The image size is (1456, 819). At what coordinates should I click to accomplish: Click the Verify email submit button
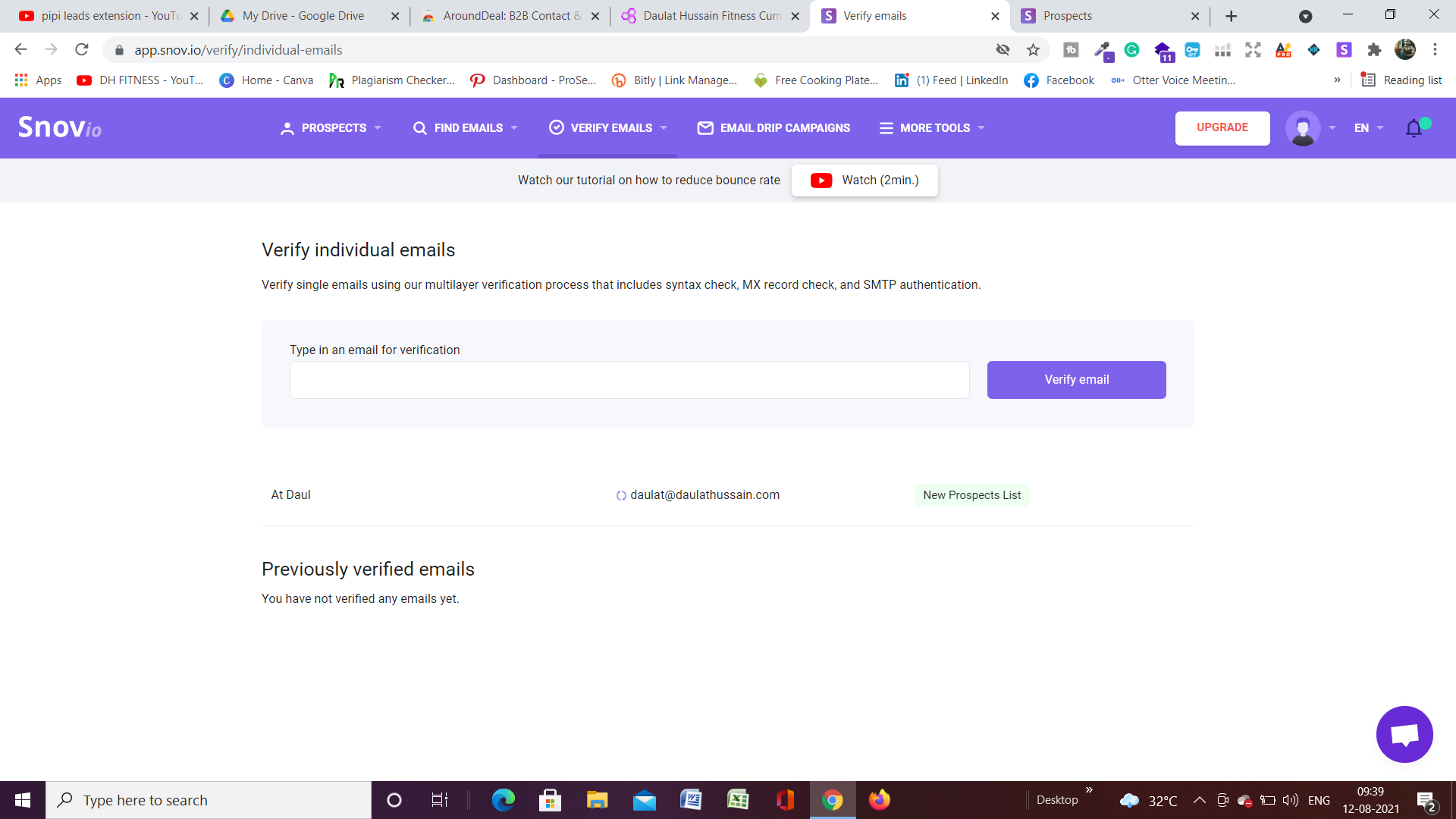coord(1077,379)
